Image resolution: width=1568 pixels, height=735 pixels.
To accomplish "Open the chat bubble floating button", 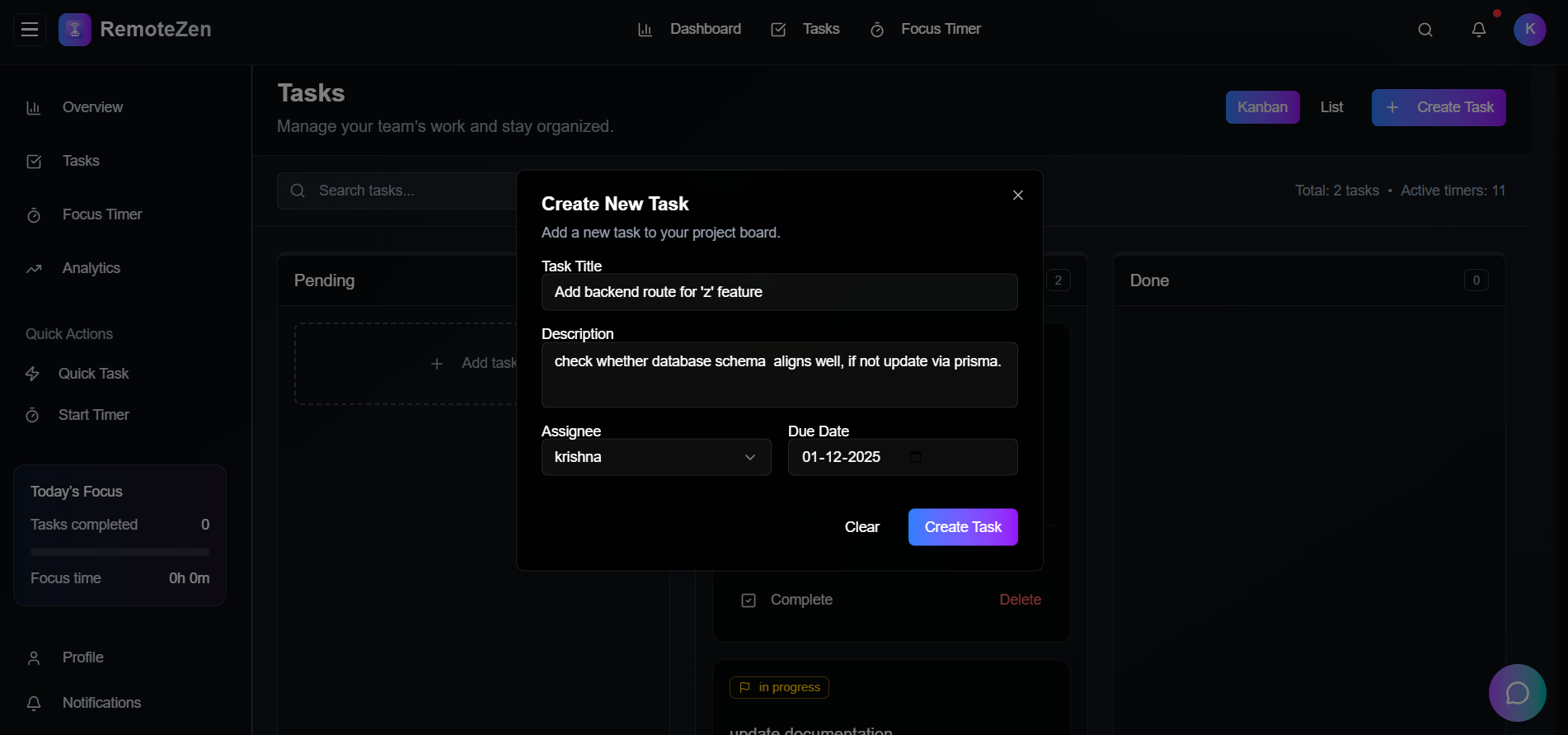I will [1518, 693].
